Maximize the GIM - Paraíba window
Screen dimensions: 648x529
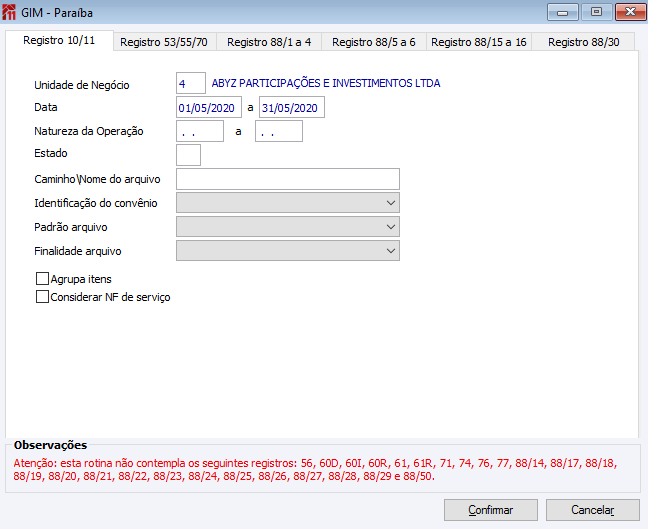596,12
